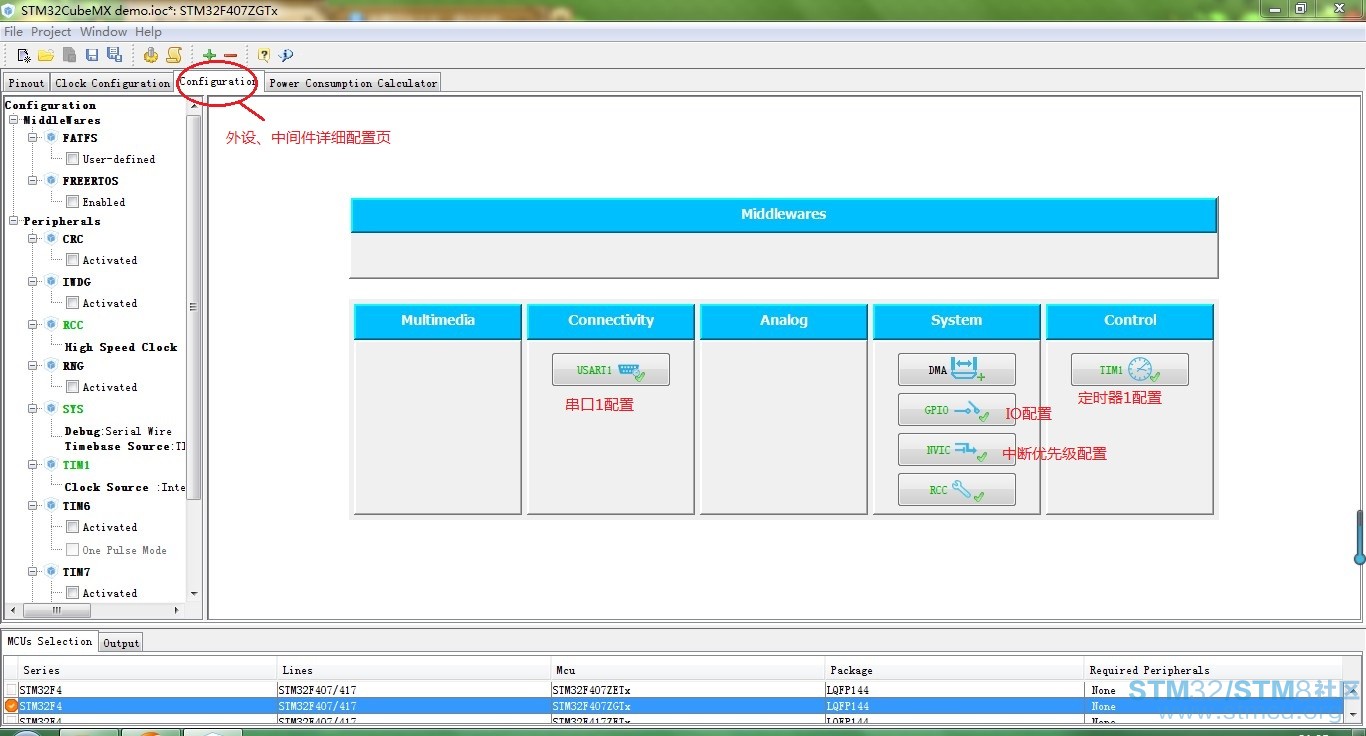Open the GPIO configuration button
This screenshot has height=736, width=1366.
957,410
